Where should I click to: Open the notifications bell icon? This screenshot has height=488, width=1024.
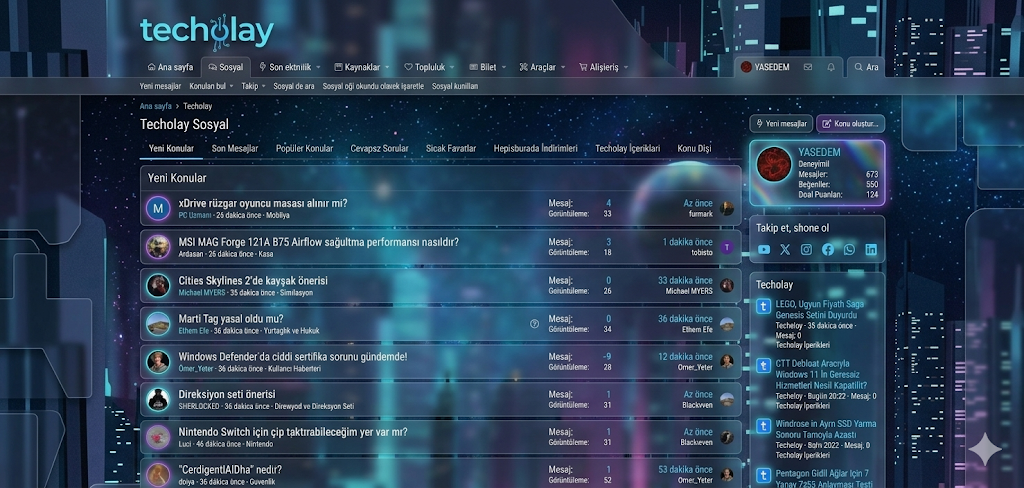pyautogui.click(x=831, y=67)
